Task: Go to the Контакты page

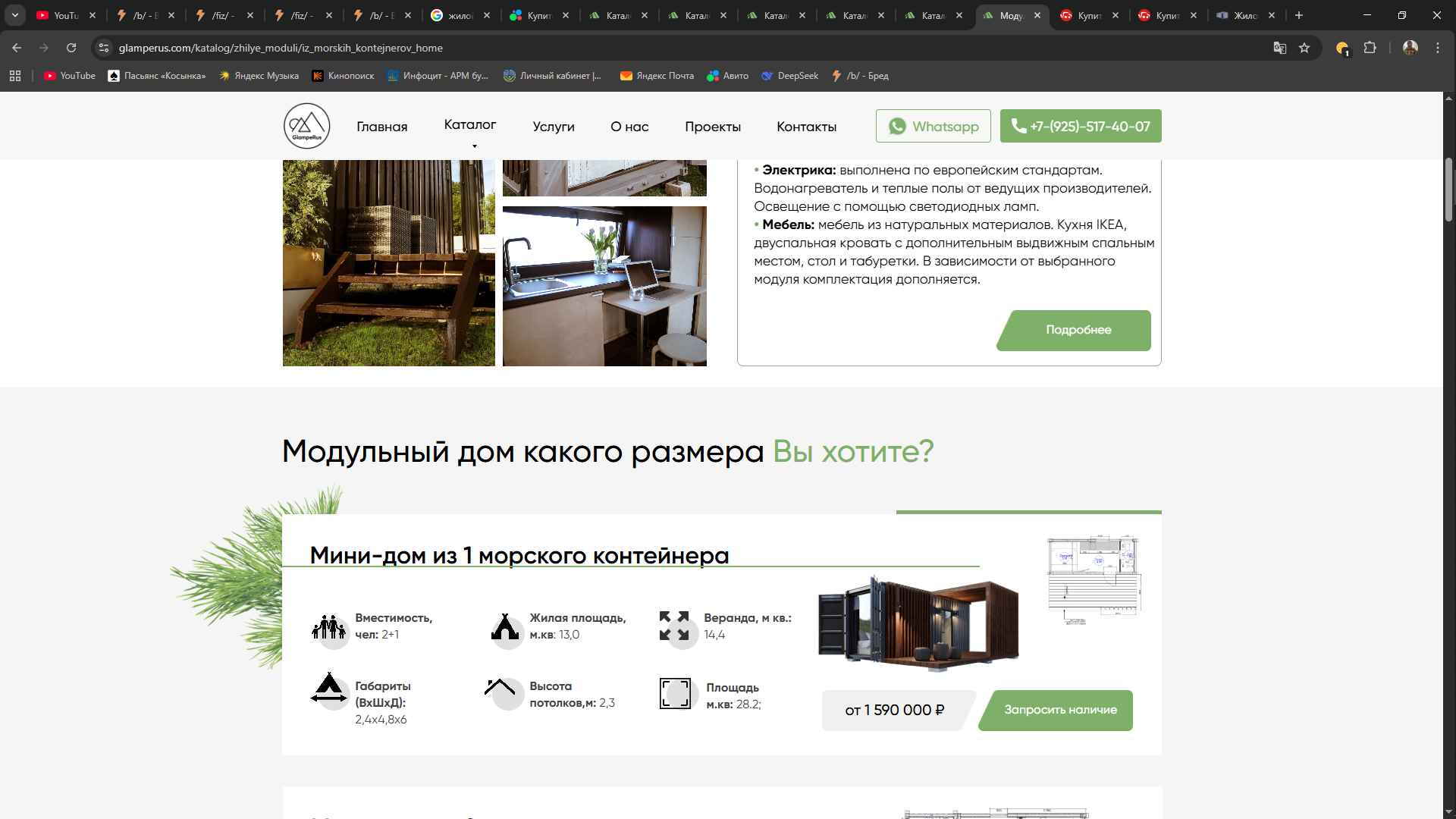Action: [806, 127]
